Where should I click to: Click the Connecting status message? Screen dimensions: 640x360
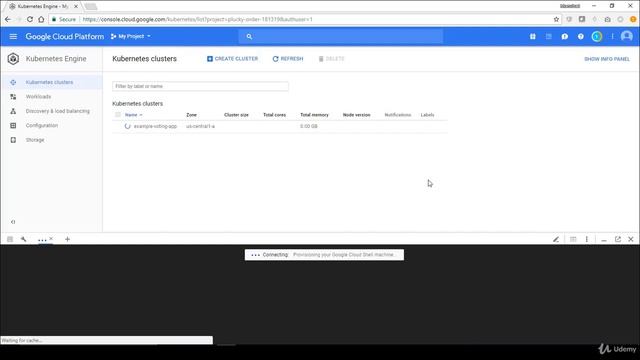[324, 255]
